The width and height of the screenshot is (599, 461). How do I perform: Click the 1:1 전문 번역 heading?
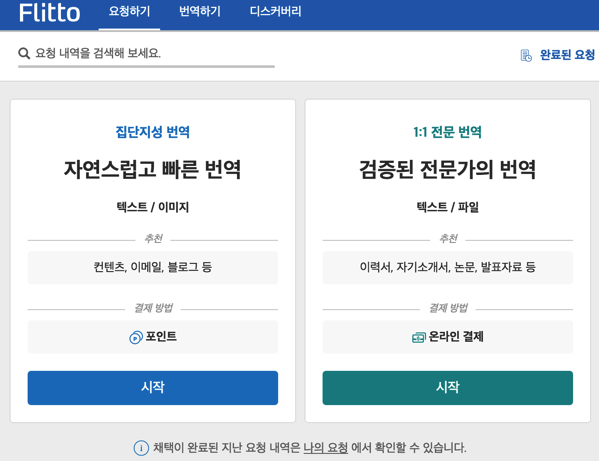447,132
